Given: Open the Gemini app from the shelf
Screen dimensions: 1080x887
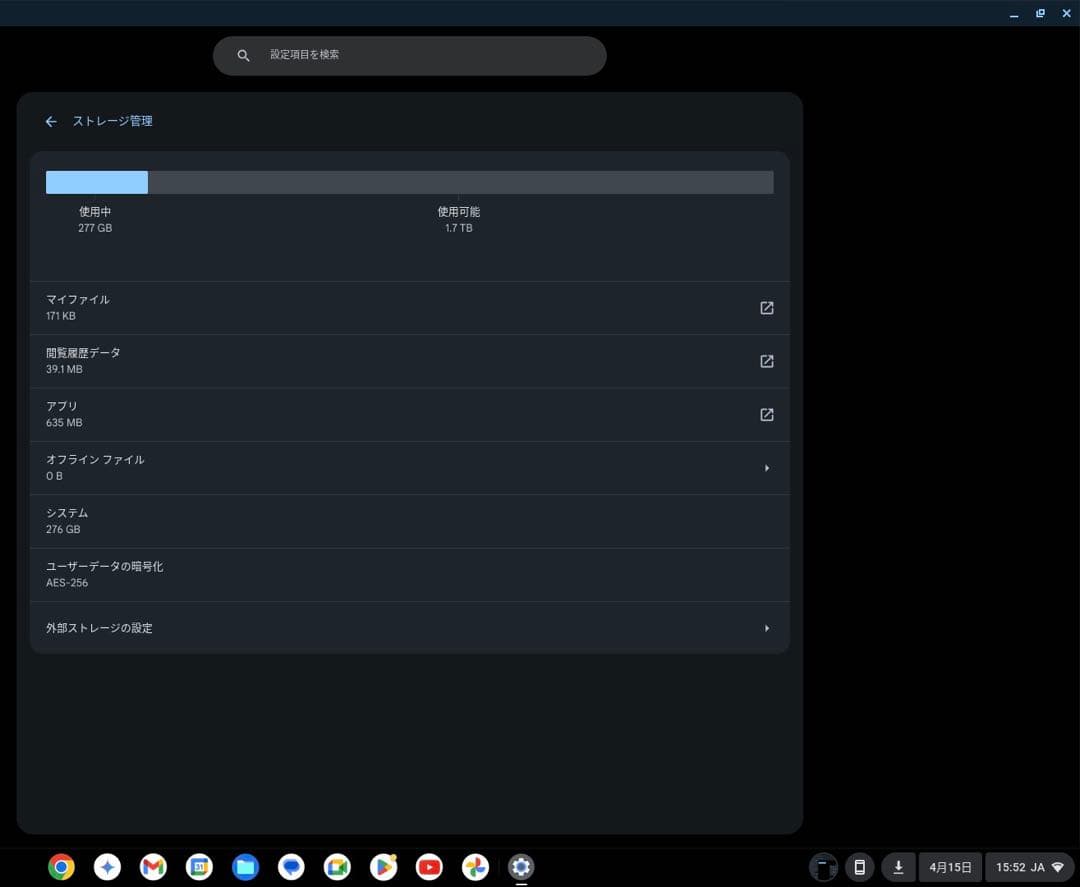Looking at the screenshot, I should tap(107, 867).
